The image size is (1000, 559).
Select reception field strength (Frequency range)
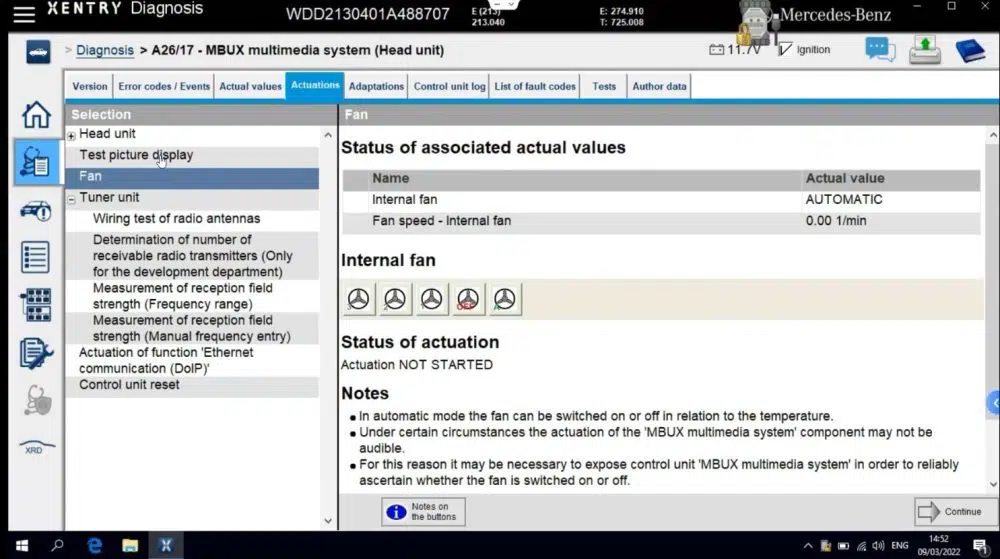[x=192, y=296]
